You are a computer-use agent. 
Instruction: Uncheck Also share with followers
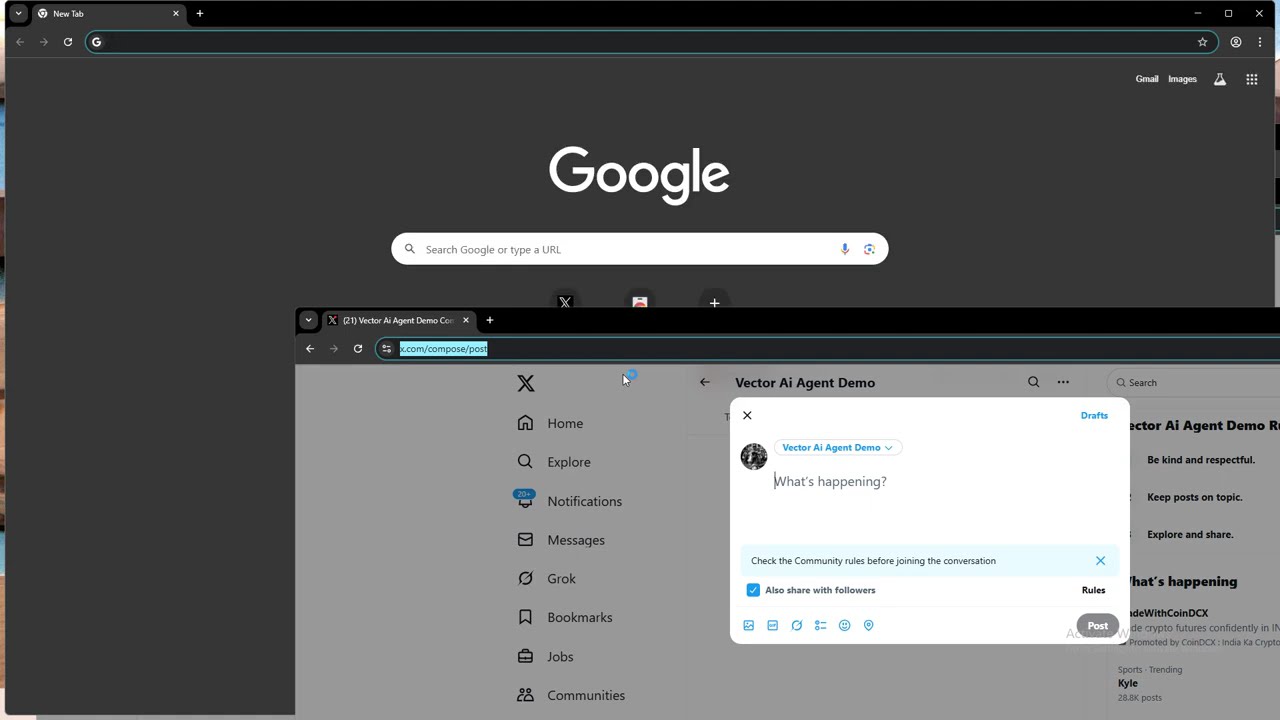[753, 590]
